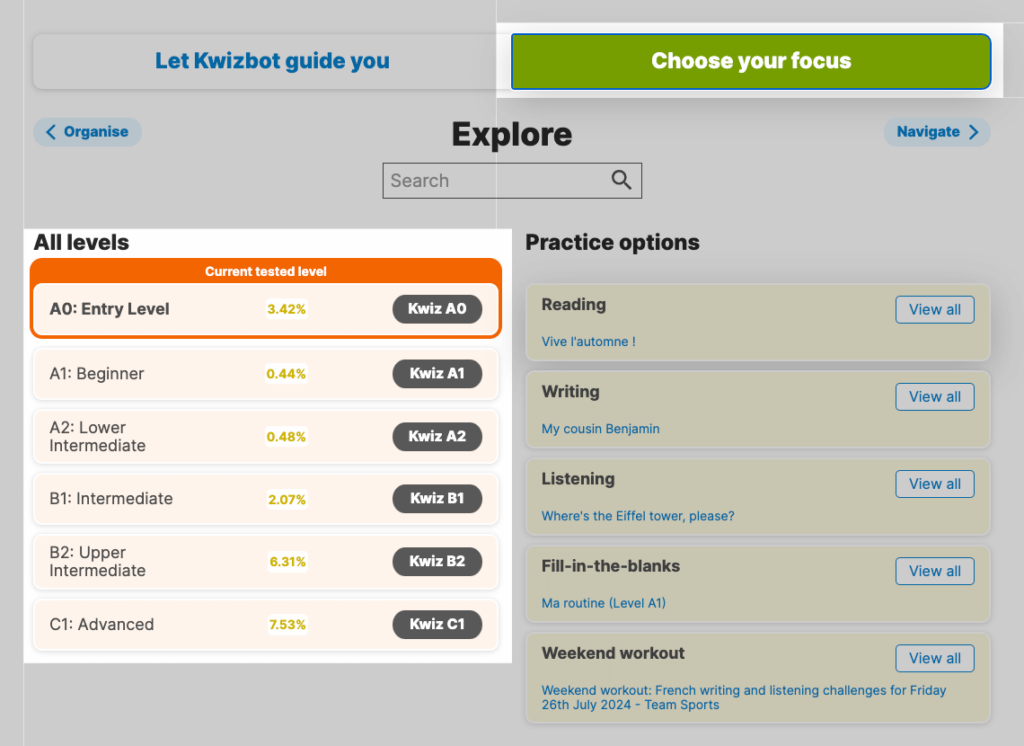Switch to Let Kwizbot guide you tab
This screenshot has height=746, width=1024.
(272, 61)
